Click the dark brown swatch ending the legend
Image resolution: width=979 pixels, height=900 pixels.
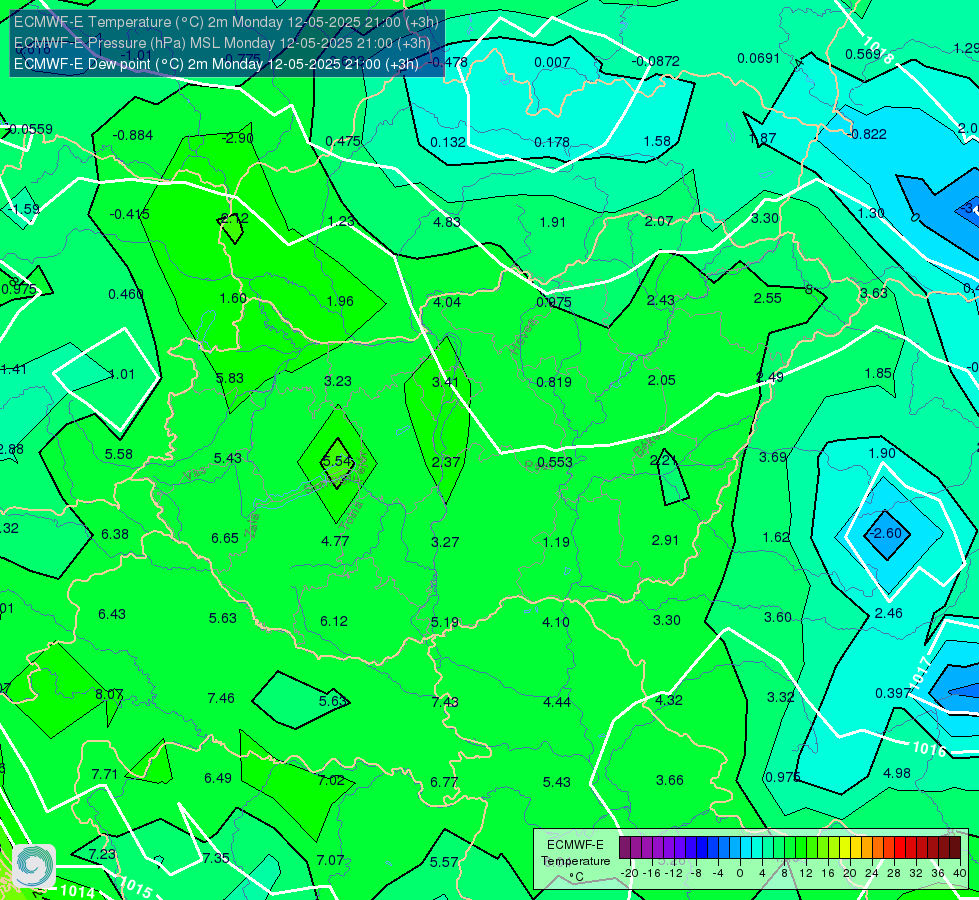(955, 848)
